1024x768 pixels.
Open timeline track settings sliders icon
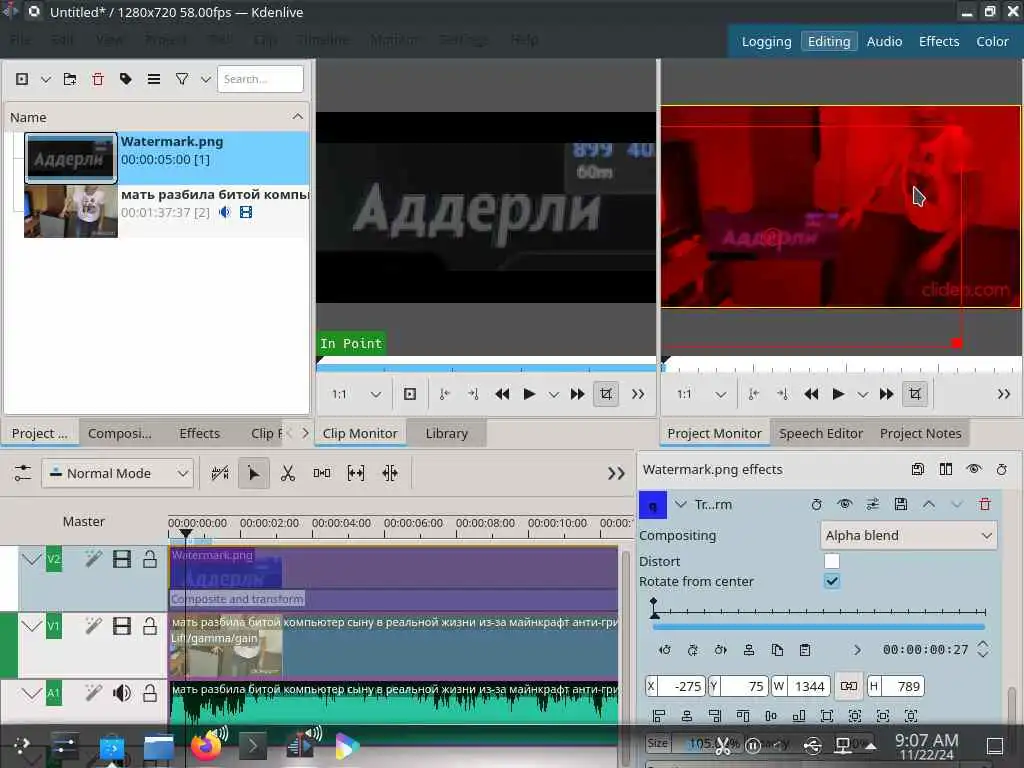[x=22, y=473]
